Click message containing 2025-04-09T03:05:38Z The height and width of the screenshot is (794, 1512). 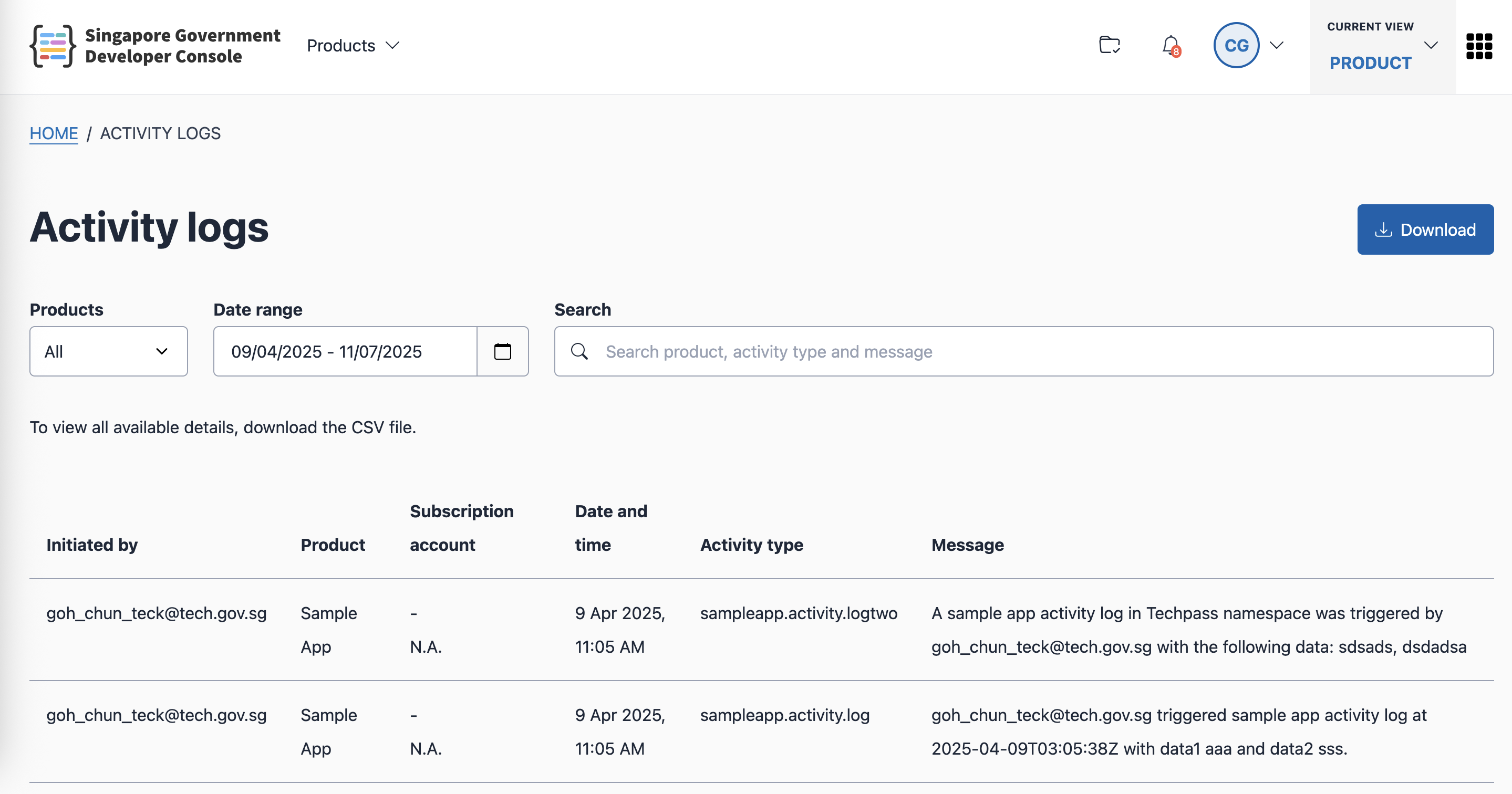pos(1178,732)
